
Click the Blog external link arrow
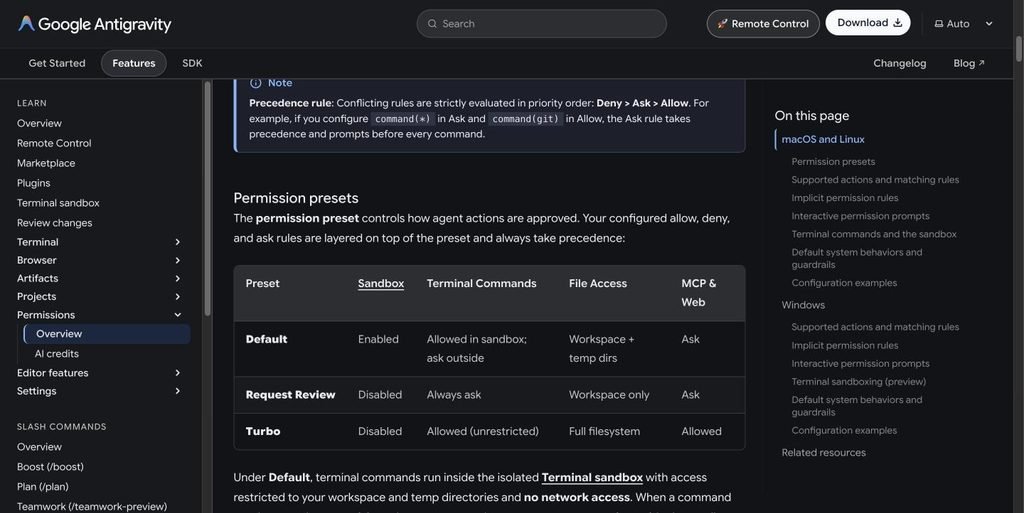coord(981,63)
